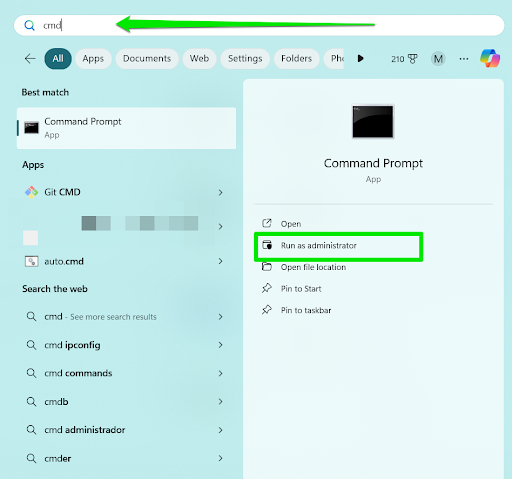Choose Open file location
The image size is (512, 479).
[313, 267]
